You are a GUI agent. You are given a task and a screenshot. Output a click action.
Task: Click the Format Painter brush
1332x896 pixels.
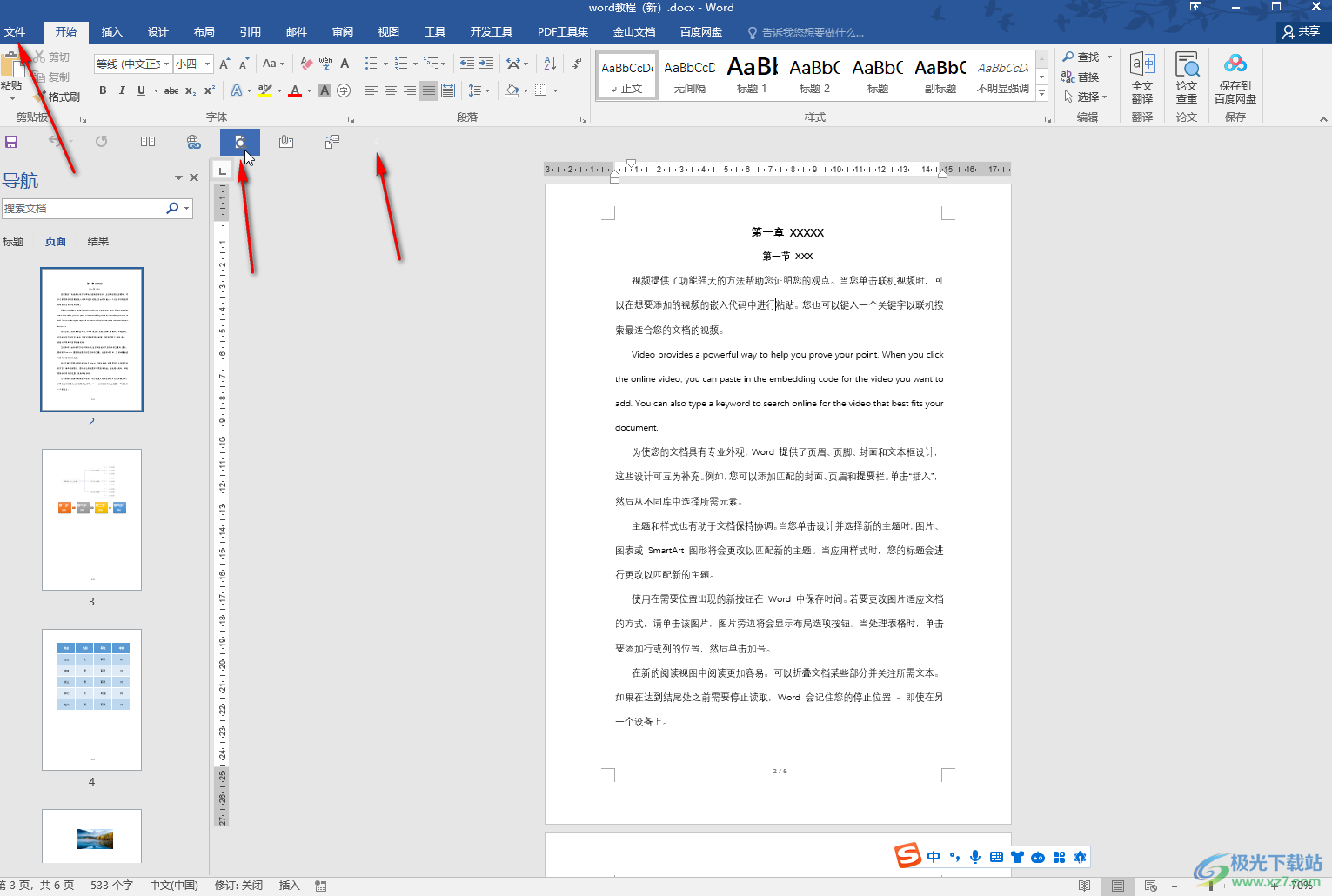click(57, 97)
